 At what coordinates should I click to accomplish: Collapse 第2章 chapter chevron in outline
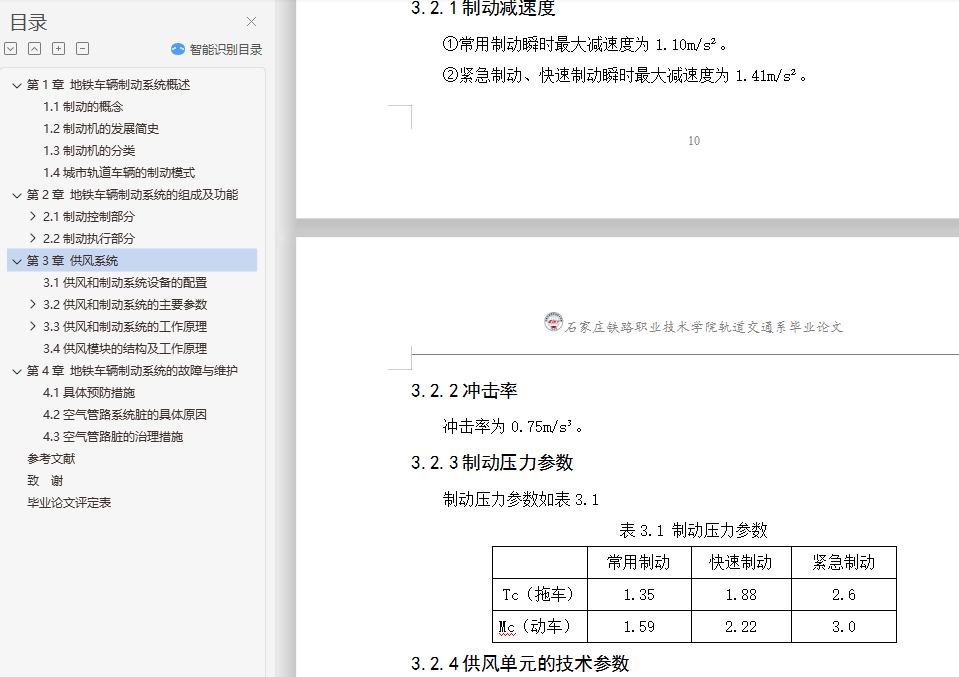pyautogui.click(x=17, y=195)
